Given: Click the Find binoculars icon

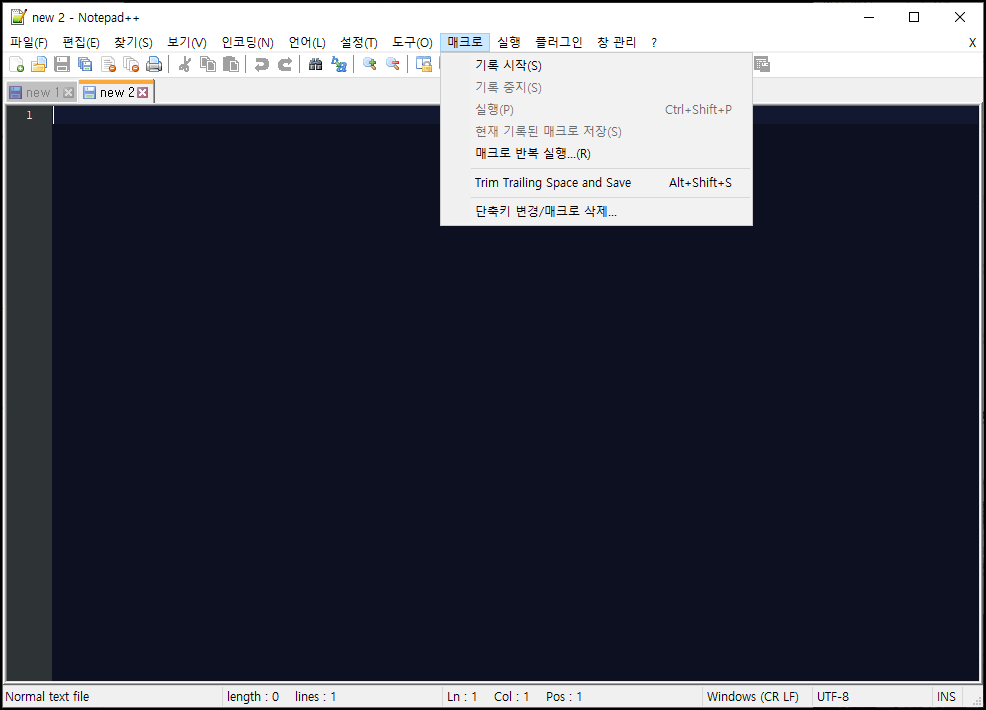Looking at the screenshot, I should pyautogui.click(x=316, y=64).
